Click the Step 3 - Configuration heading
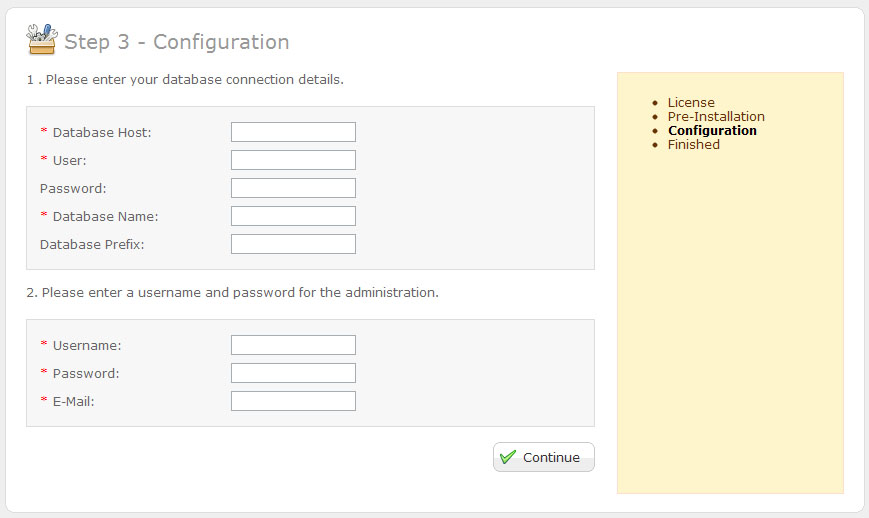Viewport: 869px width, 518px height. 176,42
